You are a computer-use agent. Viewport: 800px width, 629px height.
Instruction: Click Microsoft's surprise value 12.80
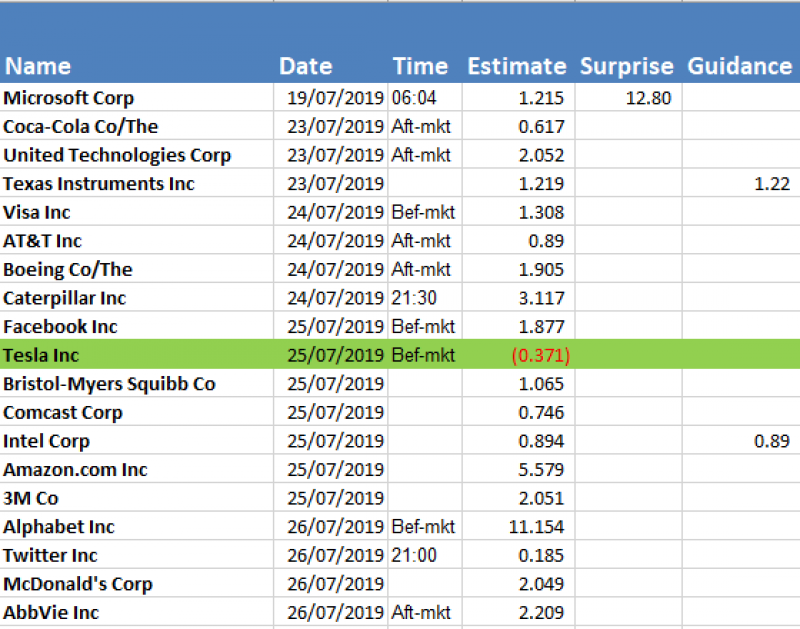(x=648, y=97)
